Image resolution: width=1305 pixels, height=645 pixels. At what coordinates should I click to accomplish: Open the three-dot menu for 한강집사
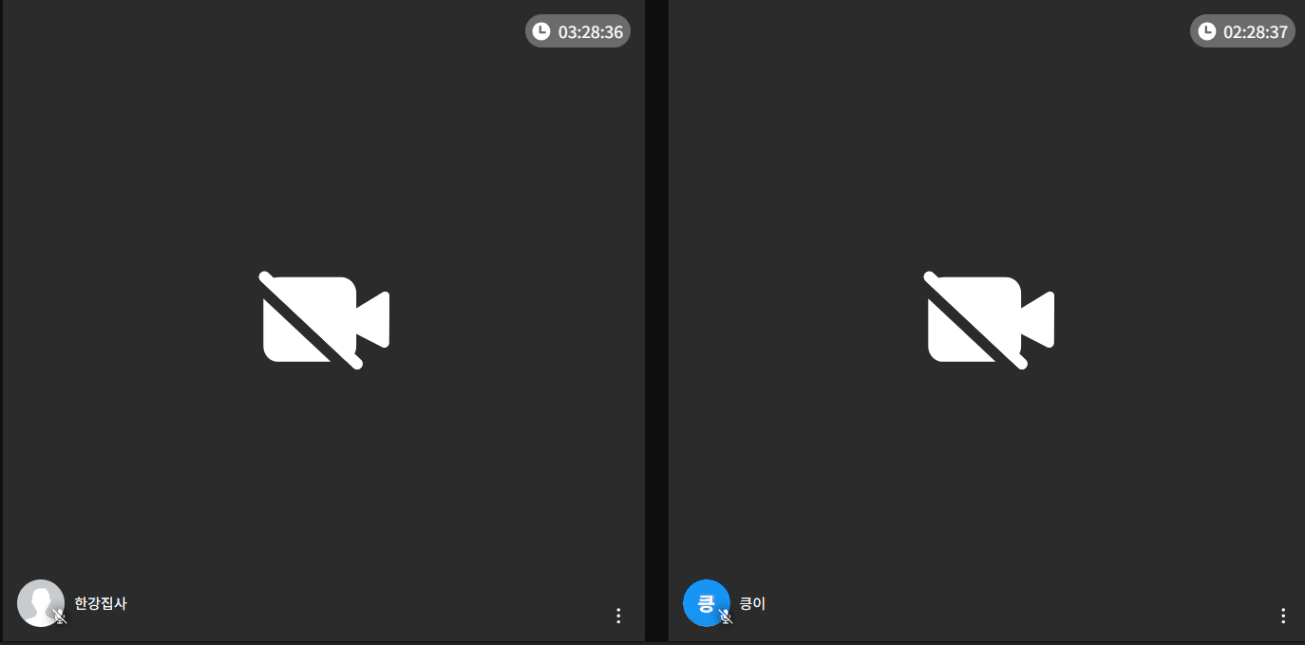click(618, 616)
